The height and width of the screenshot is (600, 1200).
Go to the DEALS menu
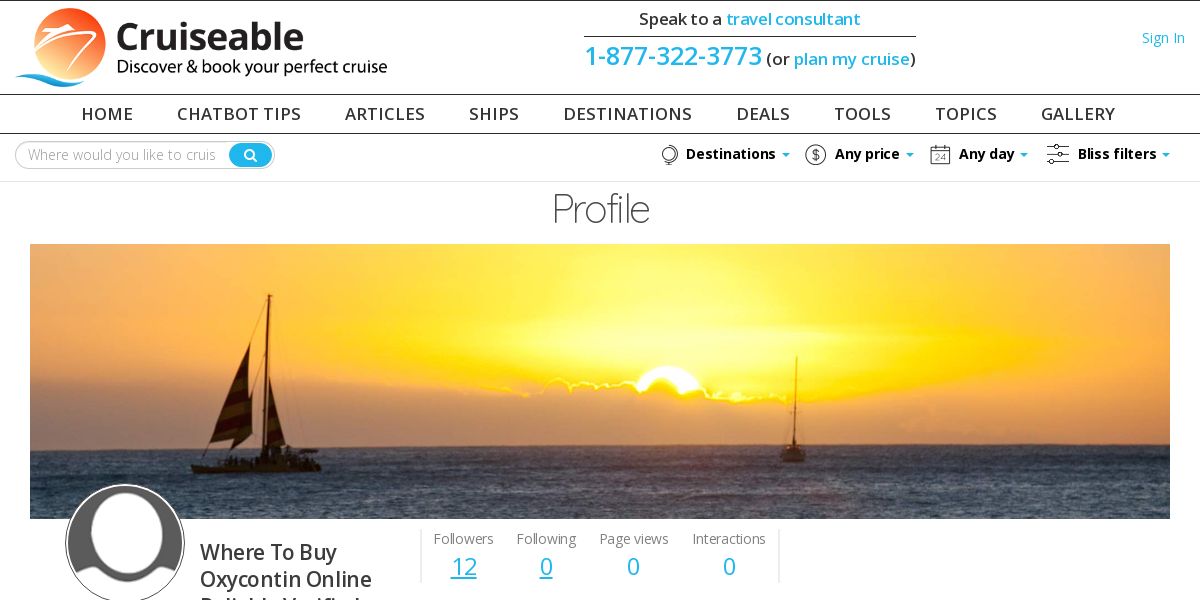point(763,114)
